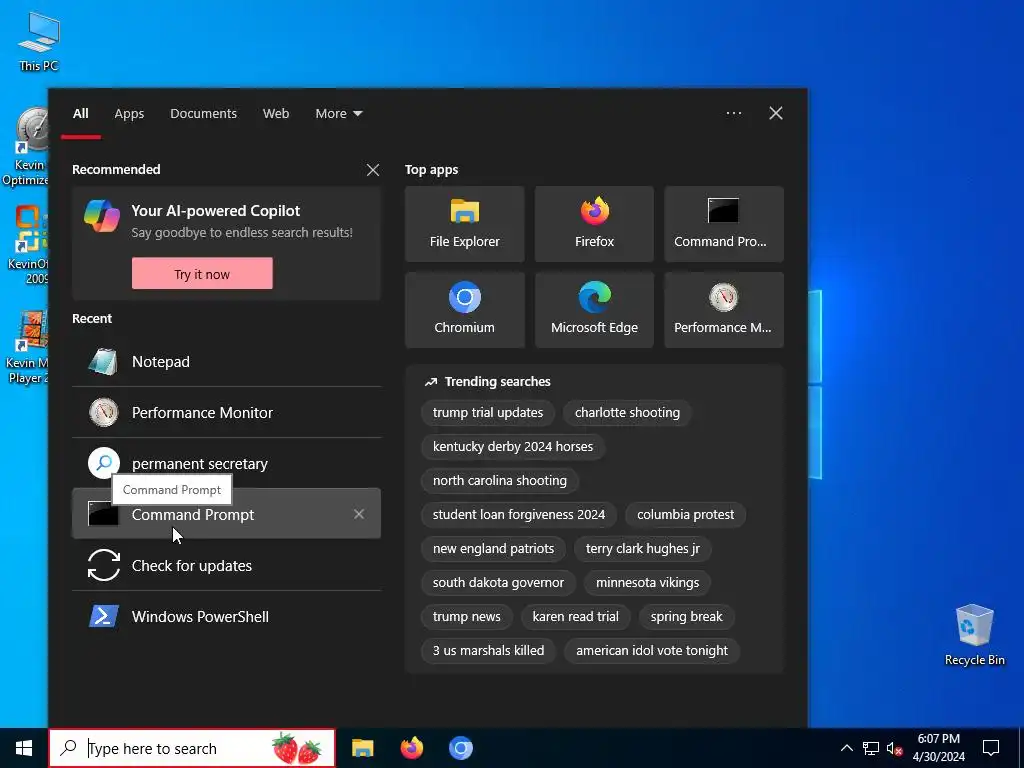Switch to the Documents tab
1024x768 pixels.
click(x=203, y=114)
